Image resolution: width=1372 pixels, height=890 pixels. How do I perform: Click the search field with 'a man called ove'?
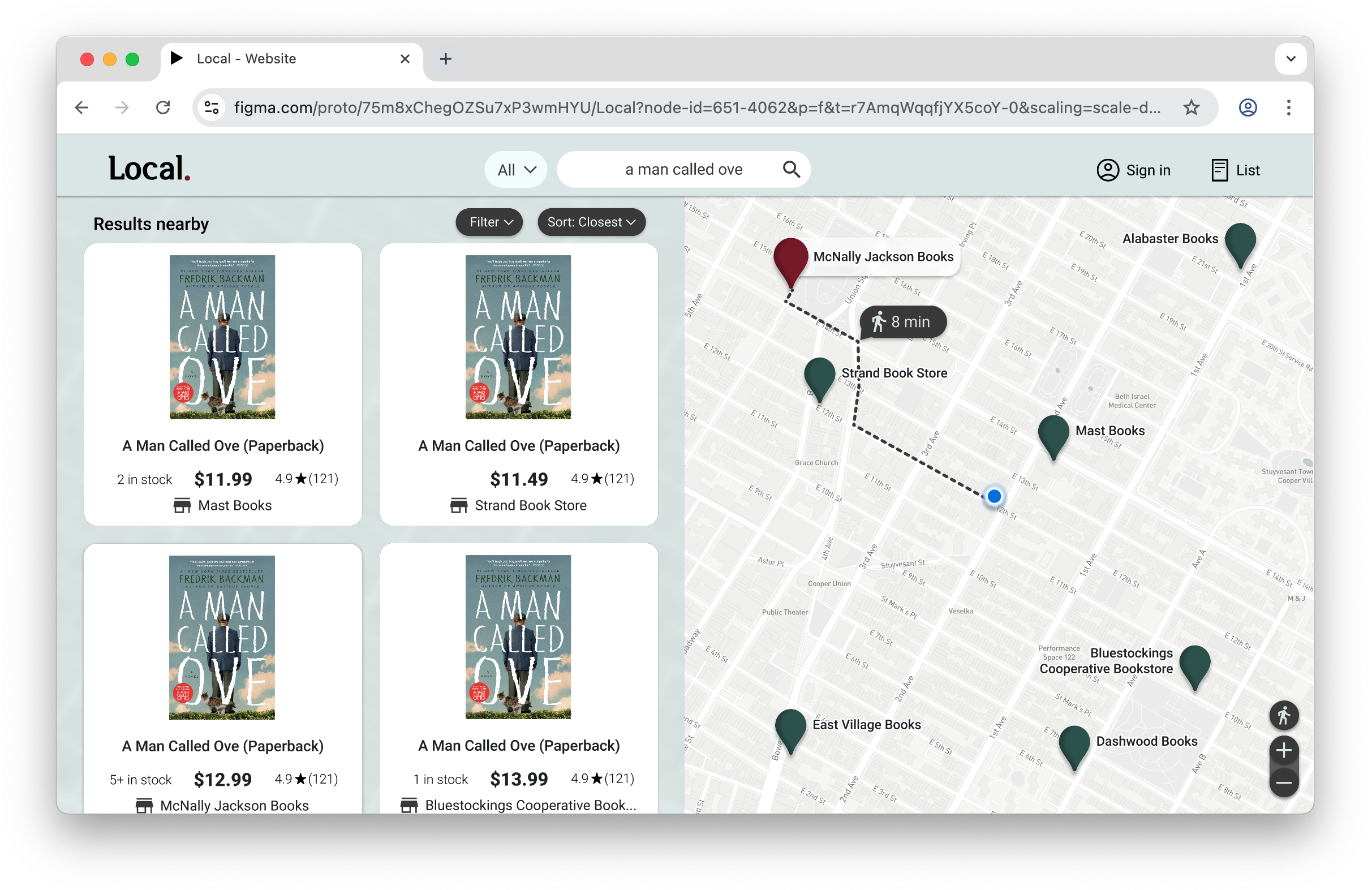[x=683, y=170]
